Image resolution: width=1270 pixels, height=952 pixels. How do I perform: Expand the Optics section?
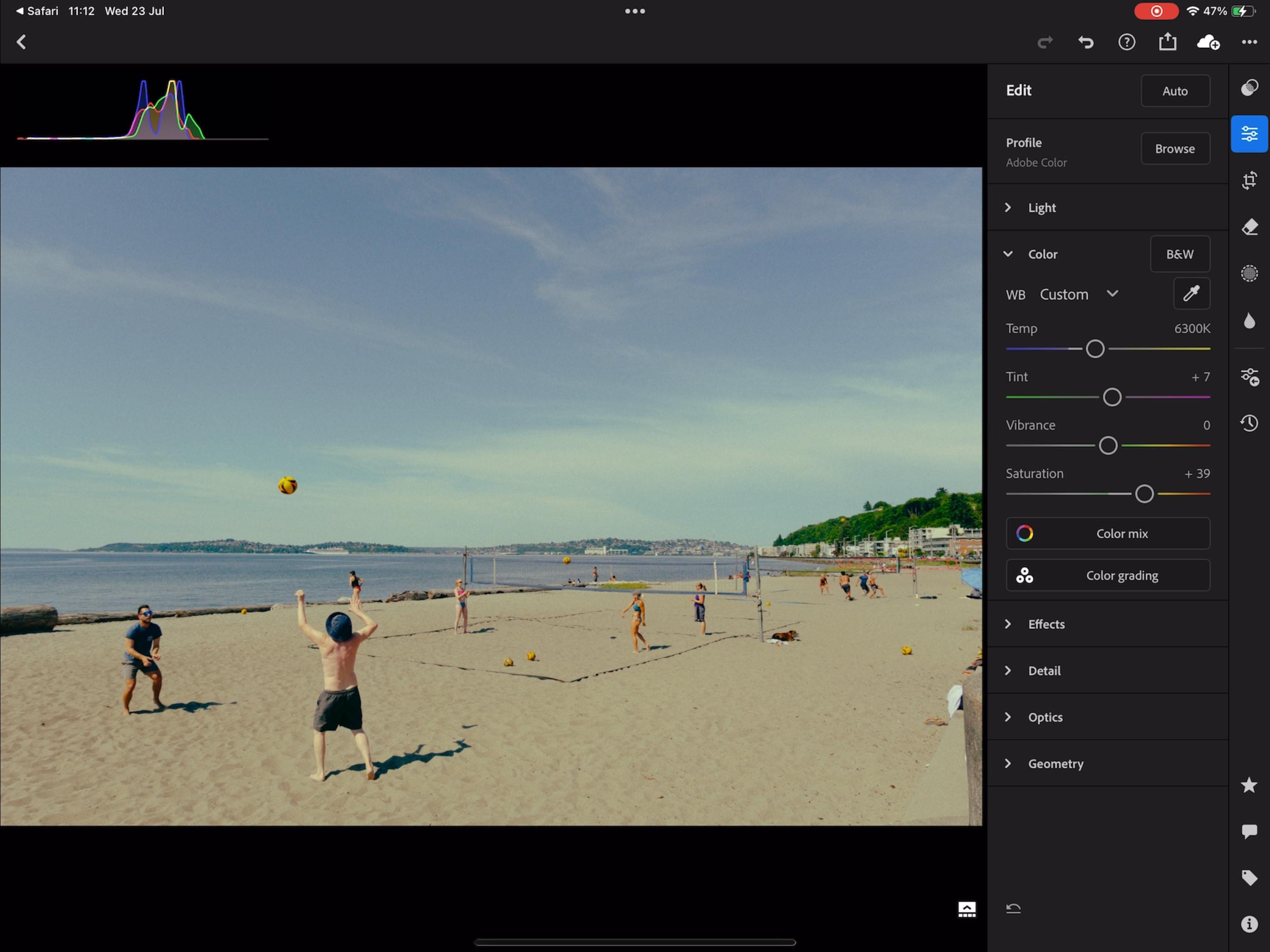coord(1107,717)
